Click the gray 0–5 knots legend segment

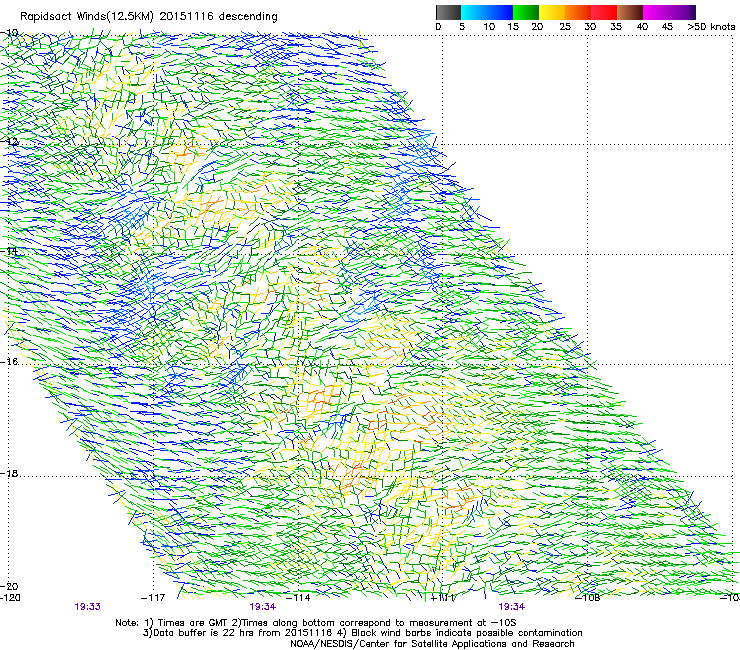[x=448, y=12]
